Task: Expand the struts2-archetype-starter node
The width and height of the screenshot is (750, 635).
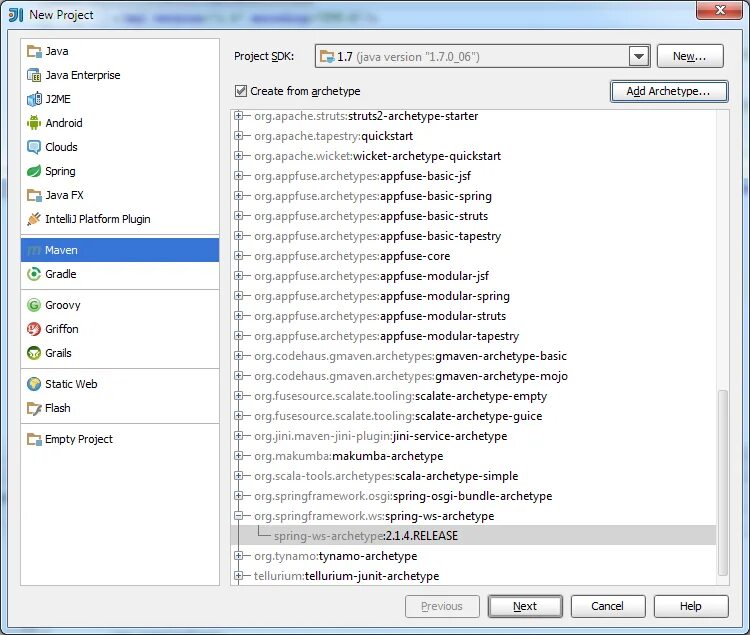Action: [238, 116]
